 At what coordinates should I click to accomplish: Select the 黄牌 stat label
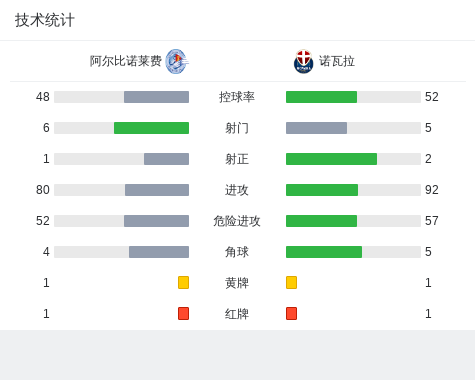point(237,283)
